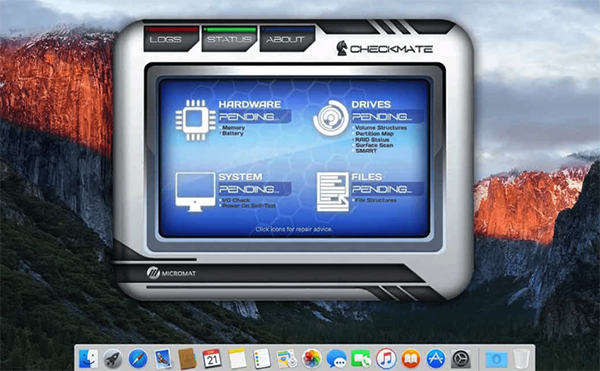Click the FILES heading

tap(367, 177)
